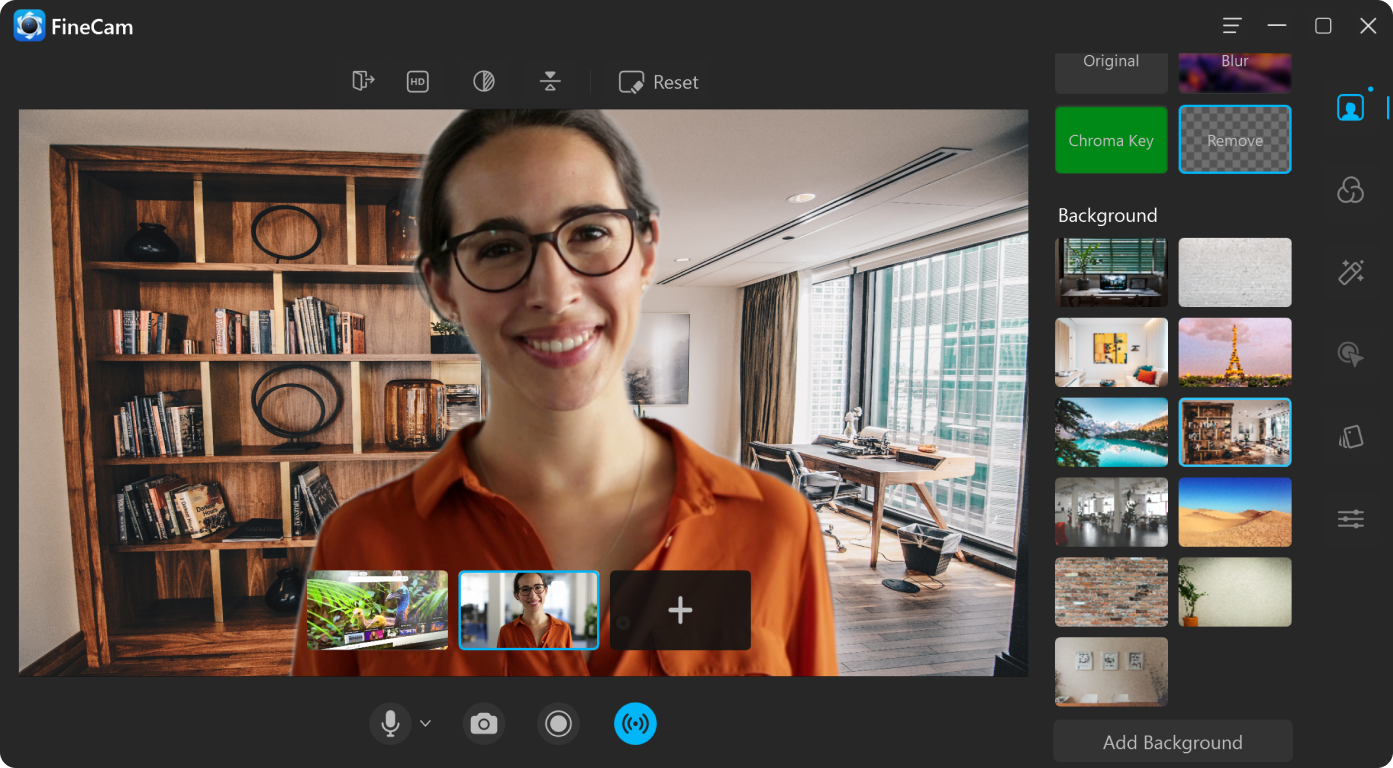Choose the bookshelf office background thumbnail
Image resolution: width=1393 pixels, height=768 pixels.
1235,432
